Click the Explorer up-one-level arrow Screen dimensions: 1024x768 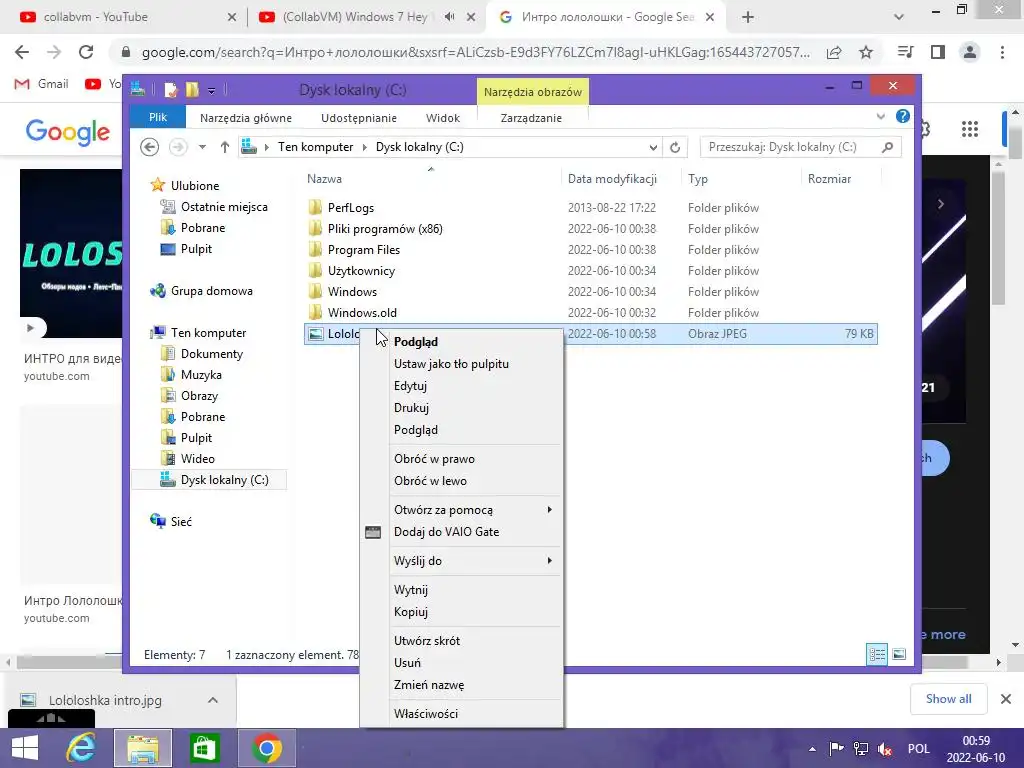pos(225,147)
